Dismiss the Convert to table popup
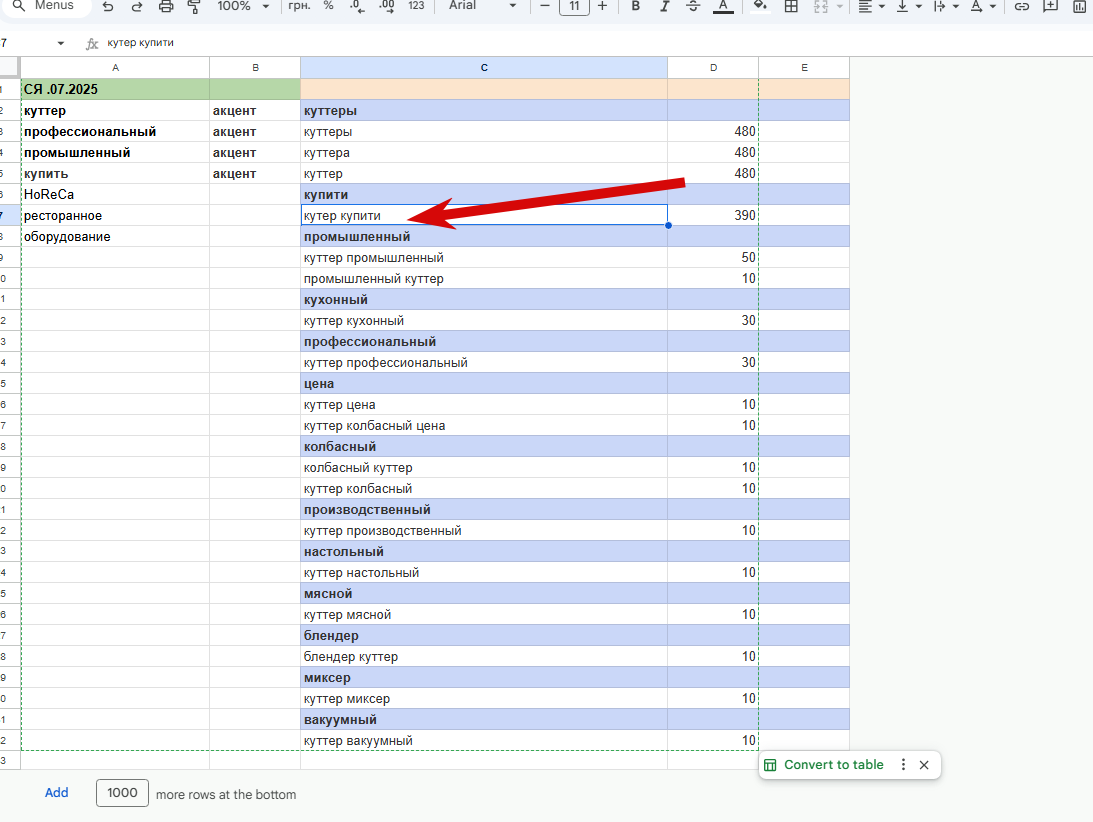Screen dimensions: 1093x822 pyautogui.click(x=924, y=765)
